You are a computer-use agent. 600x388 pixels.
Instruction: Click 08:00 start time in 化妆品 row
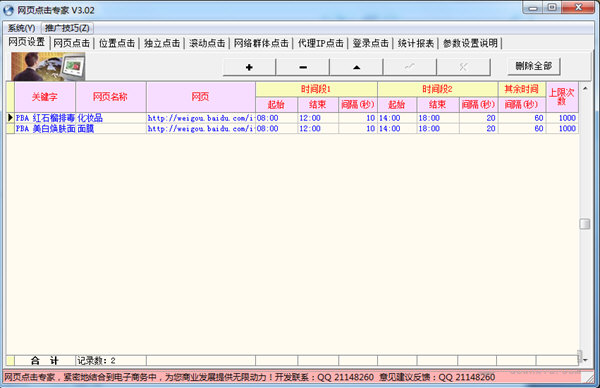tap(276, 118)
